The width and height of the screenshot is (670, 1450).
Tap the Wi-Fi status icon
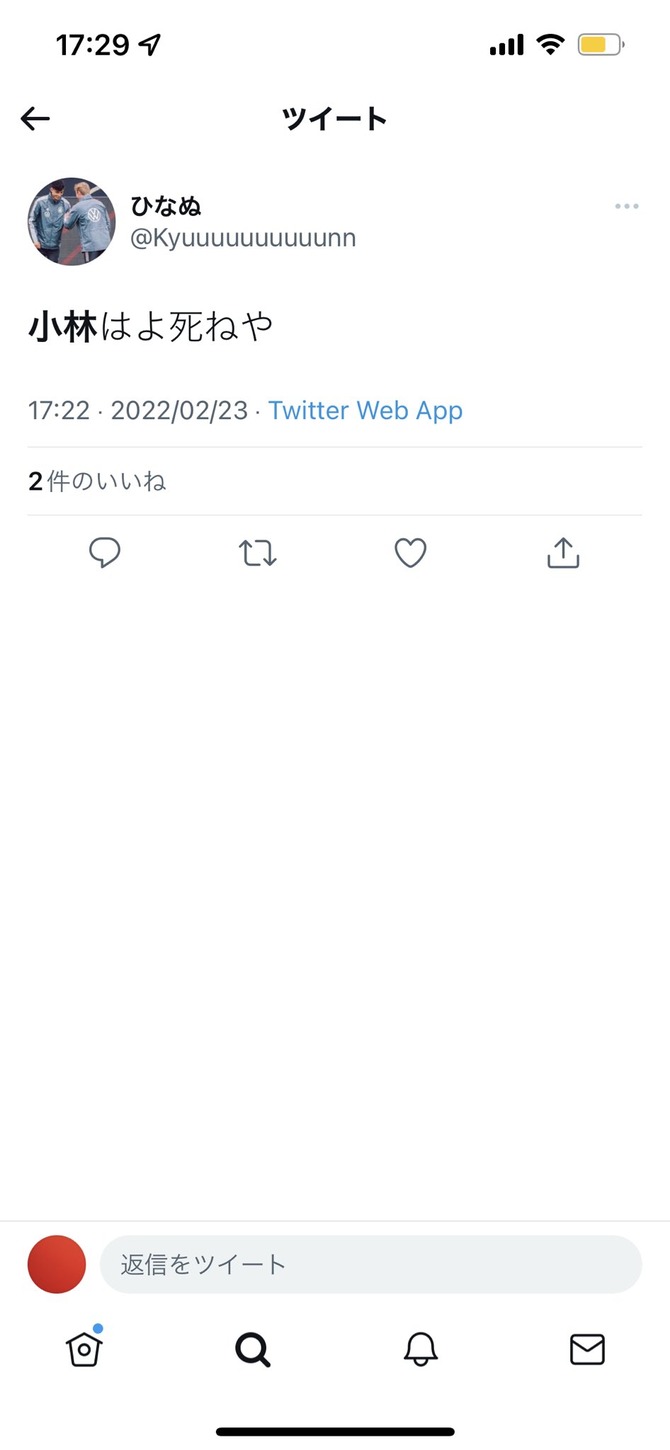point(550,44)
